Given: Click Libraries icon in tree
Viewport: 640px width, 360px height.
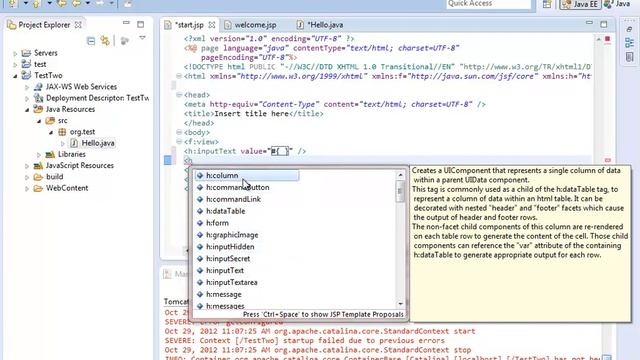Looking at the screenshot, I should [x=50, y=154].
